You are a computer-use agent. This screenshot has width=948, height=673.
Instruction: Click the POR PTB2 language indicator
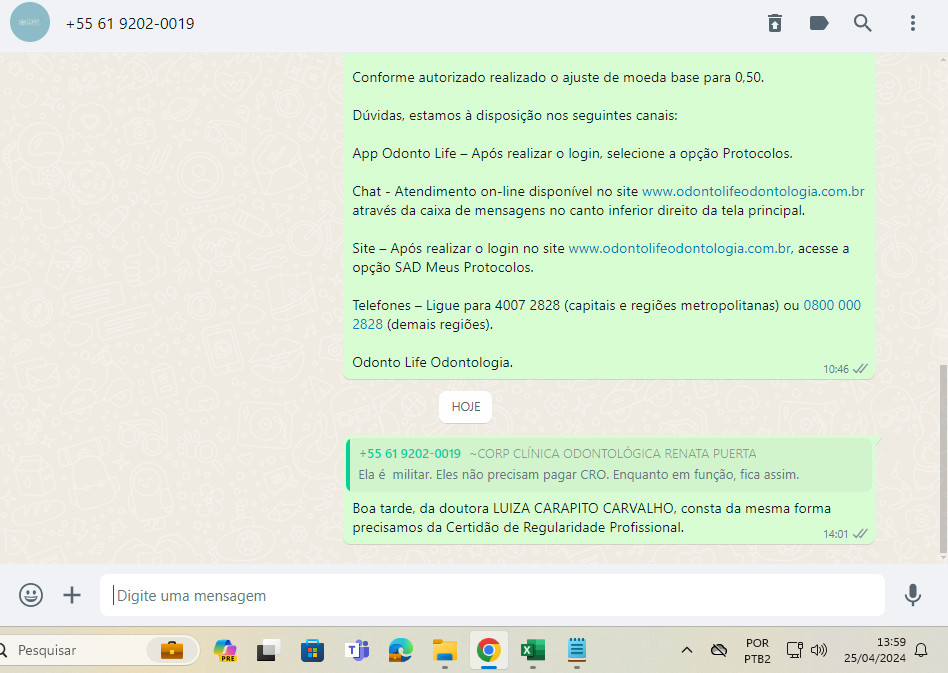pos(758,651)
